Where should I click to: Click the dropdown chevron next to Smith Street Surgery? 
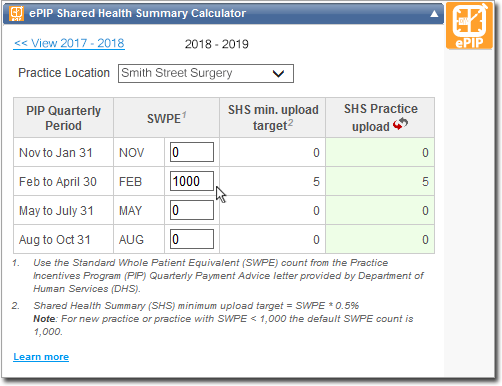[x=278, y=73]
